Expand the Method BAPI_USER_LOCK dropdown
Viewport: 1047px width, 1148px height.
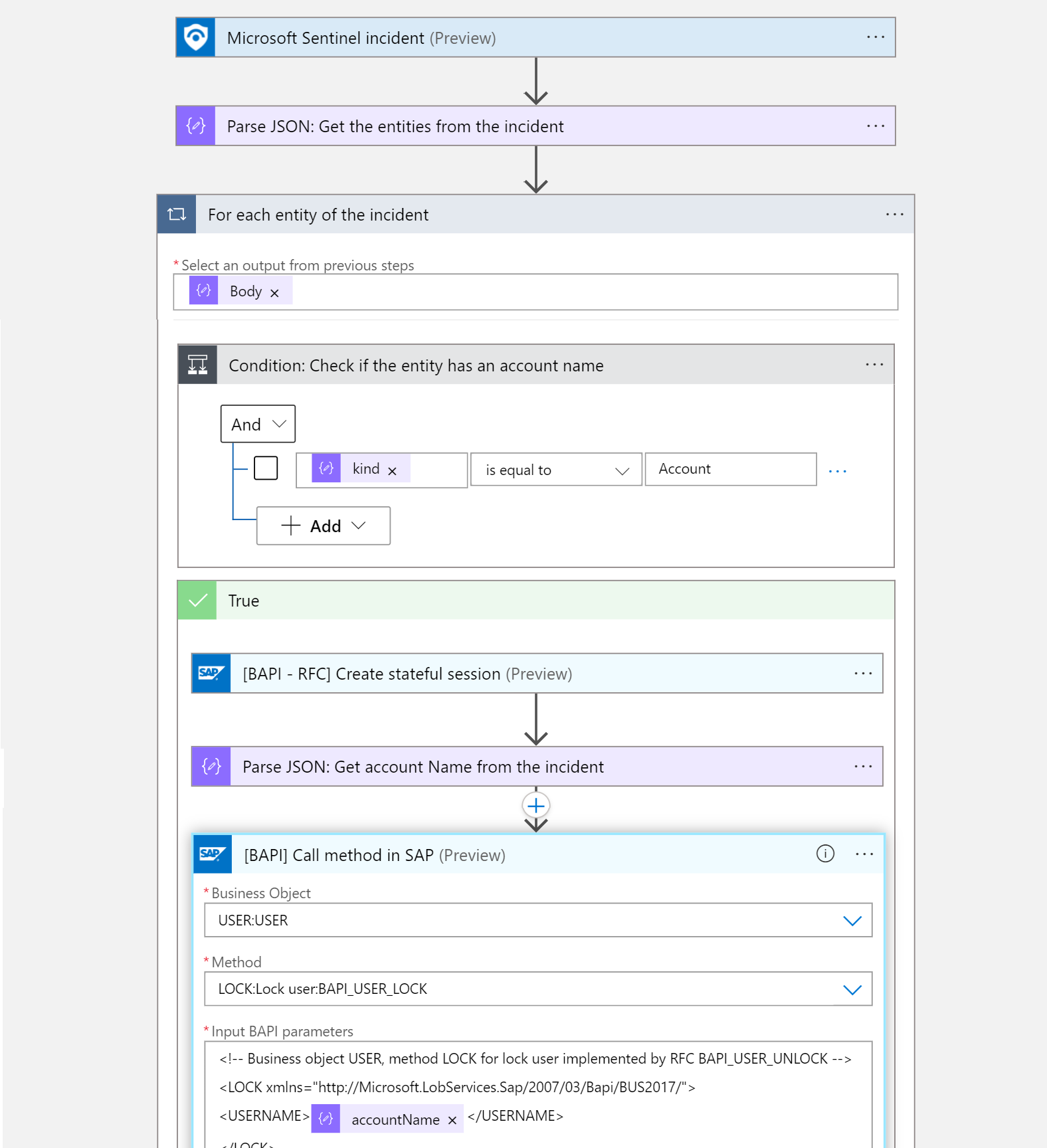[x=852, y=990]
